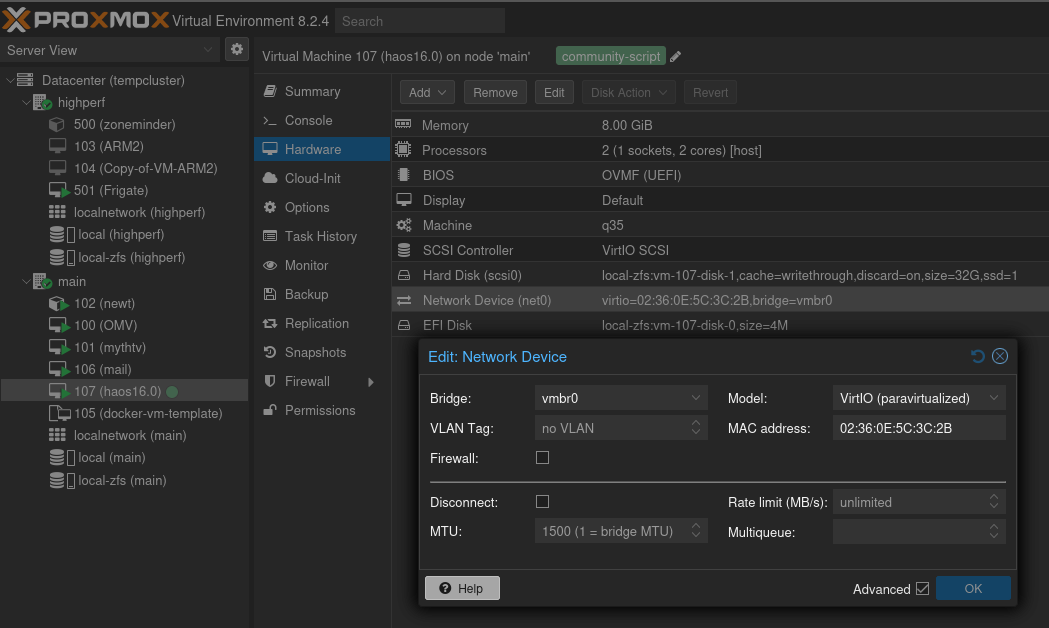Click the local-zfs (highperf) storage icon
Screen dimensions: 1049x628
click(x=62, y=257)
